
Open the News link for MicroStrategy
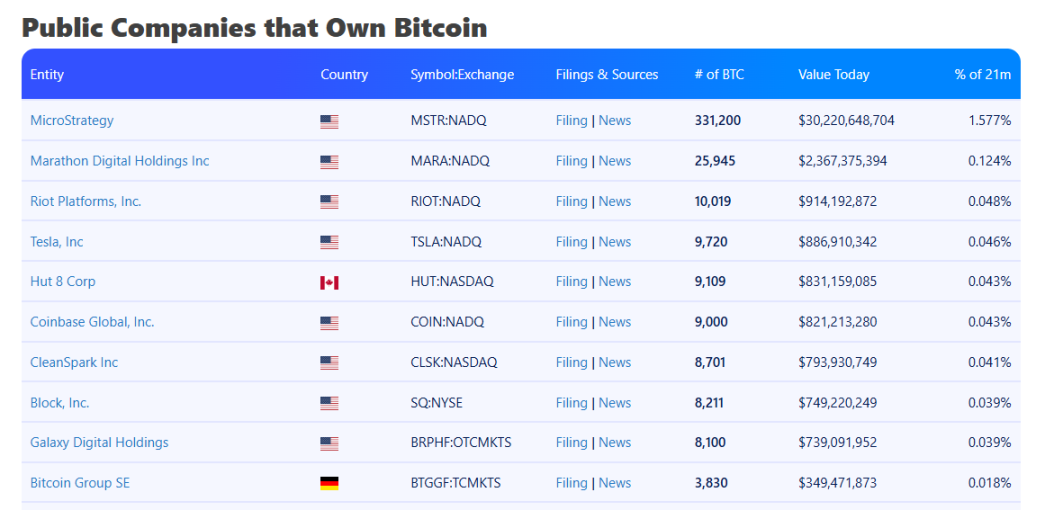[x=615, y=120]
